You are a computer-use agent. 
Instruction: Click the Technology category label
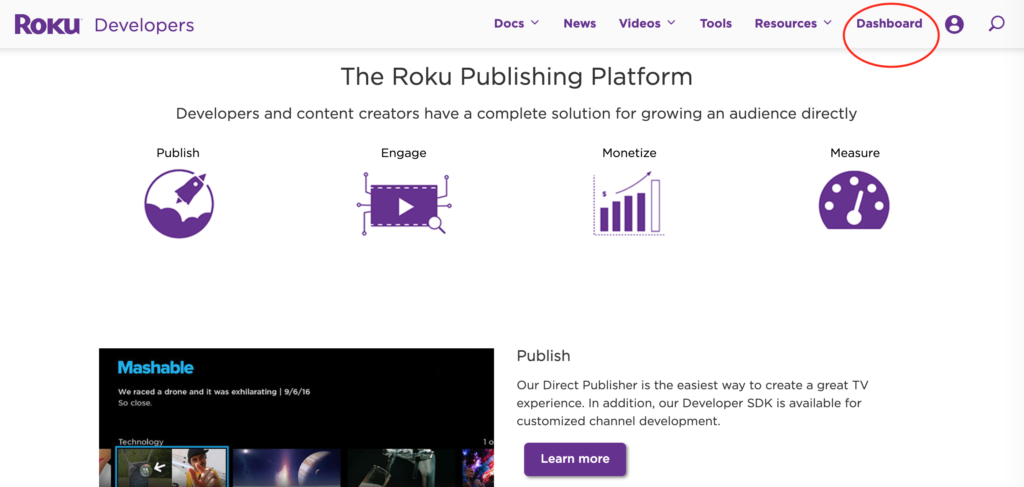140,441
